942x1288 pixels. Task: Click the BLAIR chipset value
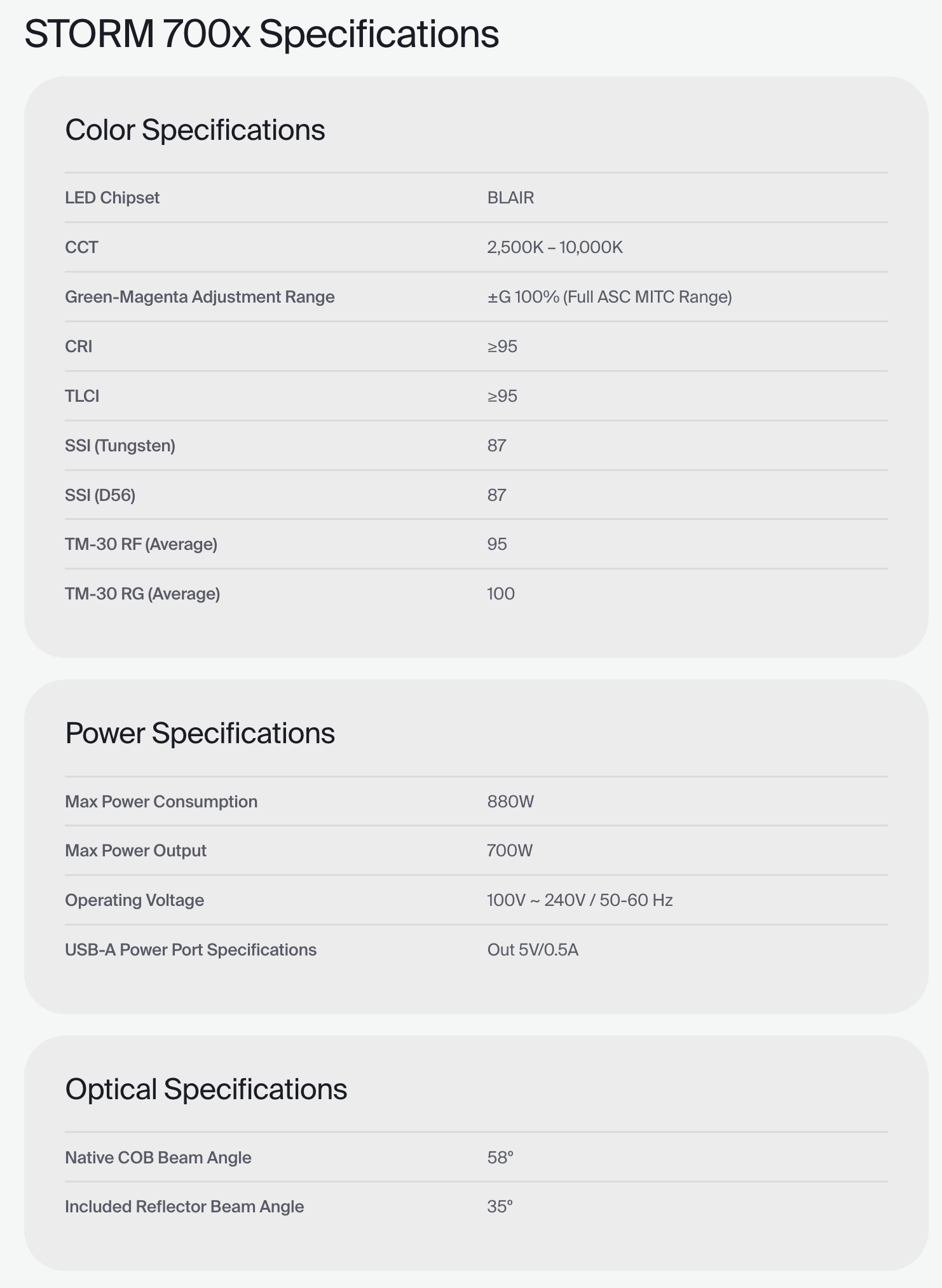tap(510, 198)
